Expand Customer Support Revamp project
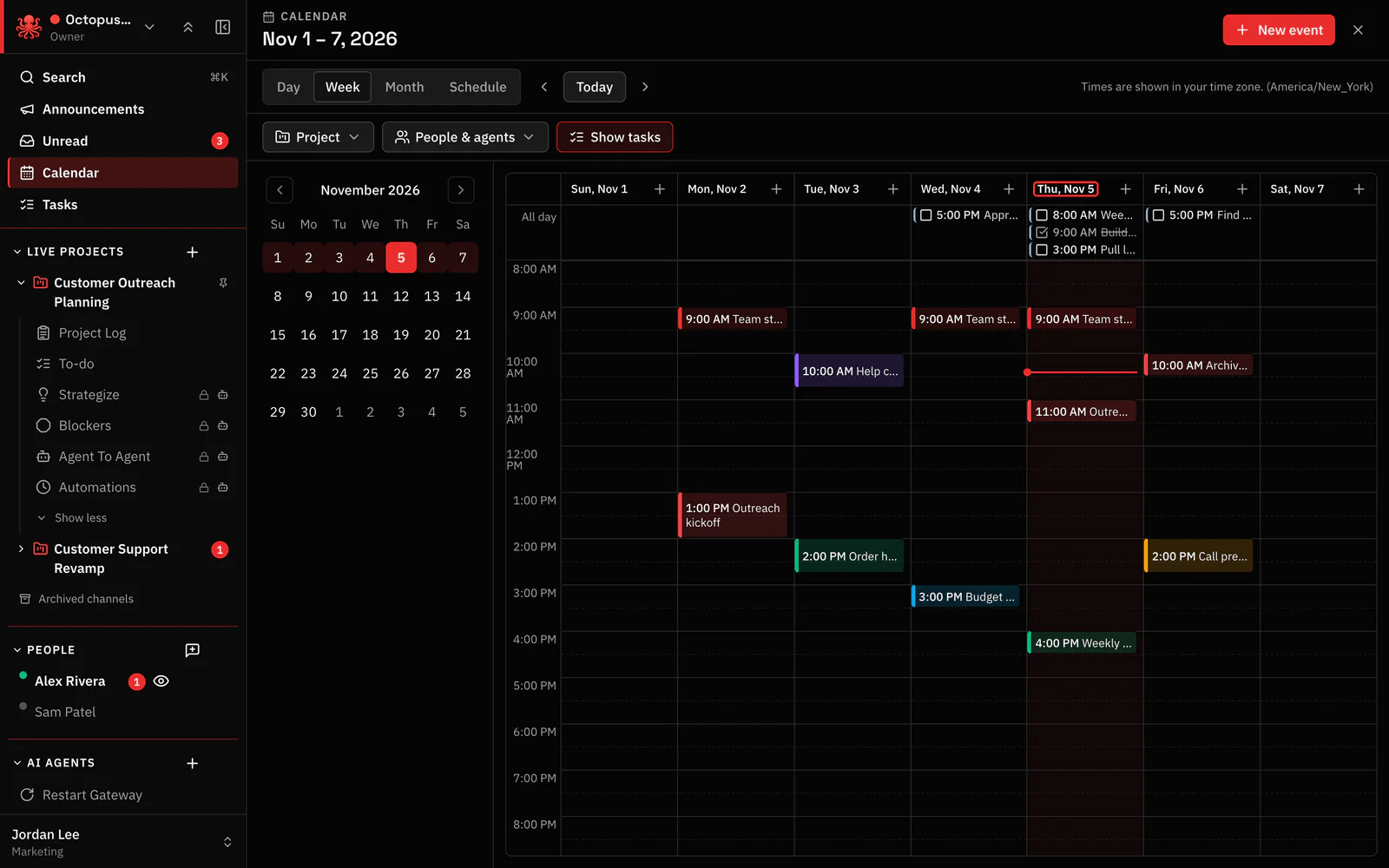This screenshot has width=1389, height=868. point(21,549)
